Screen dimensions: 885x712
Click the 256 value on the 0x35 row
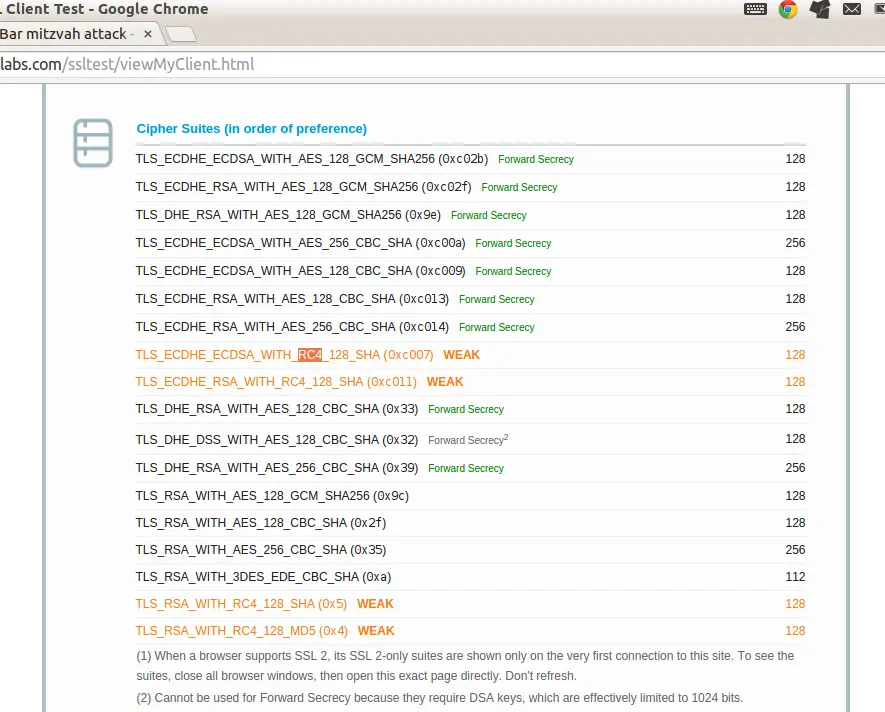795,550
